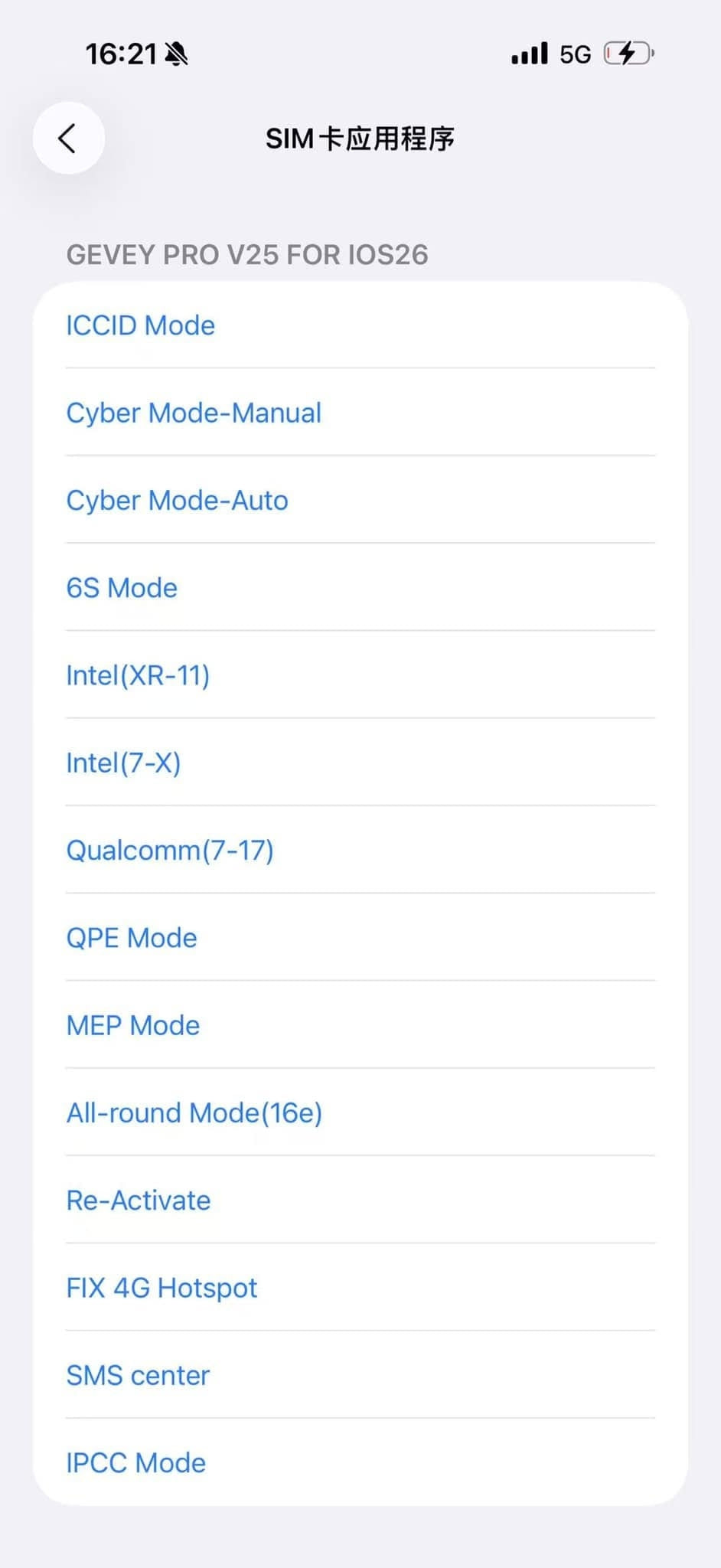The image size is (721, 1568).
Task: Select All-round Mode(16e)
Action: point(194,1112)
